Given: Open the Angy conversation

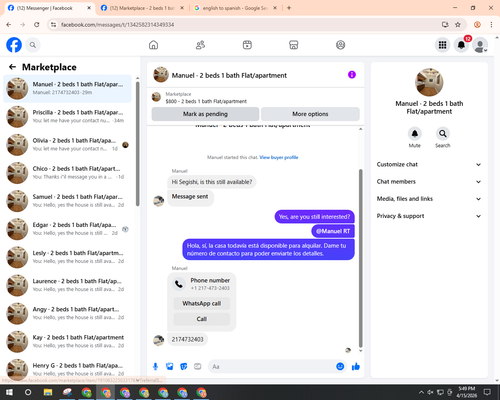Looking at the screenshot, I should point(68,313).
